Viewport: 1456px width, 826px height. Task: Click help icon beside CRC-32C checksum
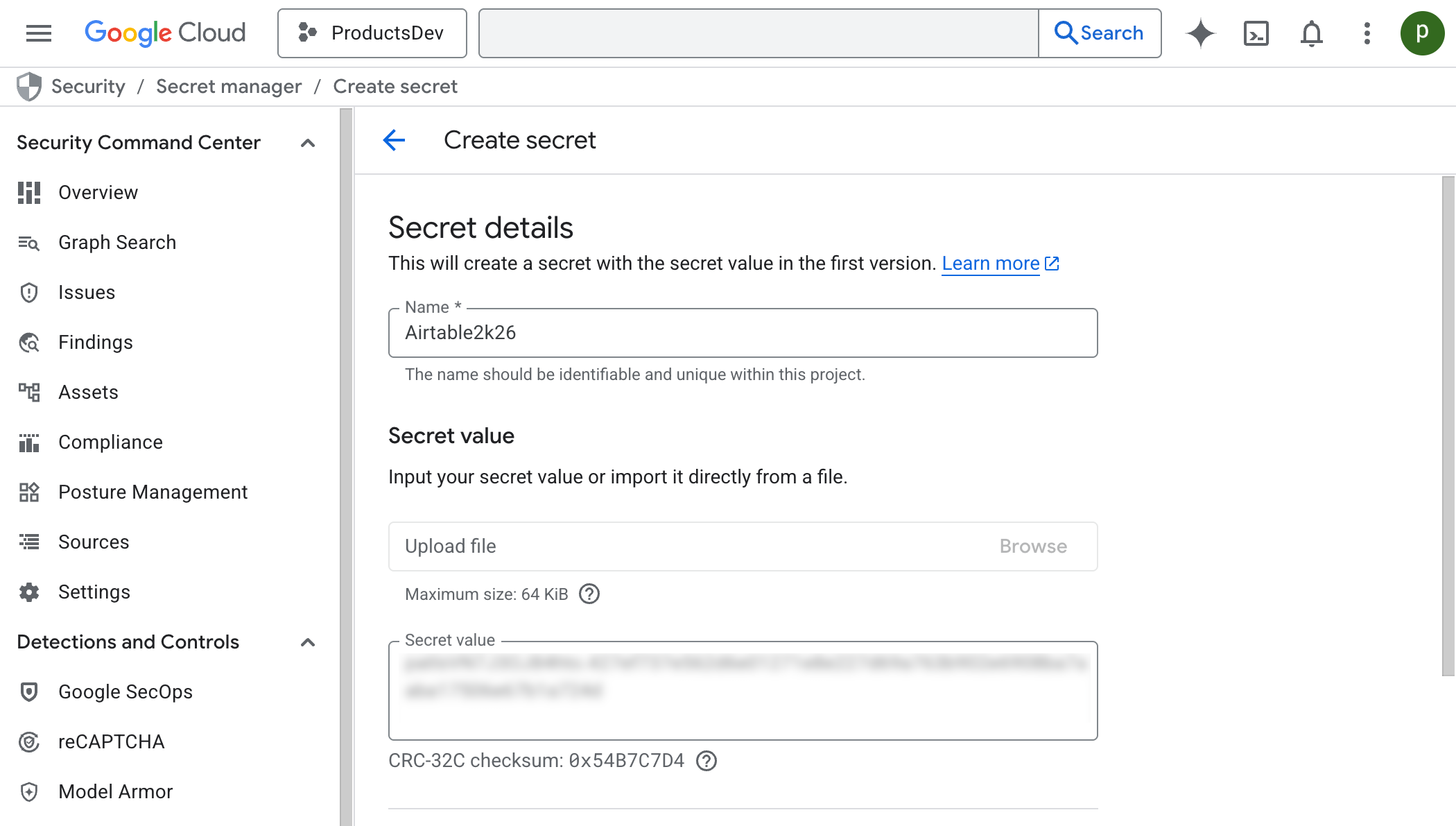pyautogui.click(x=707, y=761)
